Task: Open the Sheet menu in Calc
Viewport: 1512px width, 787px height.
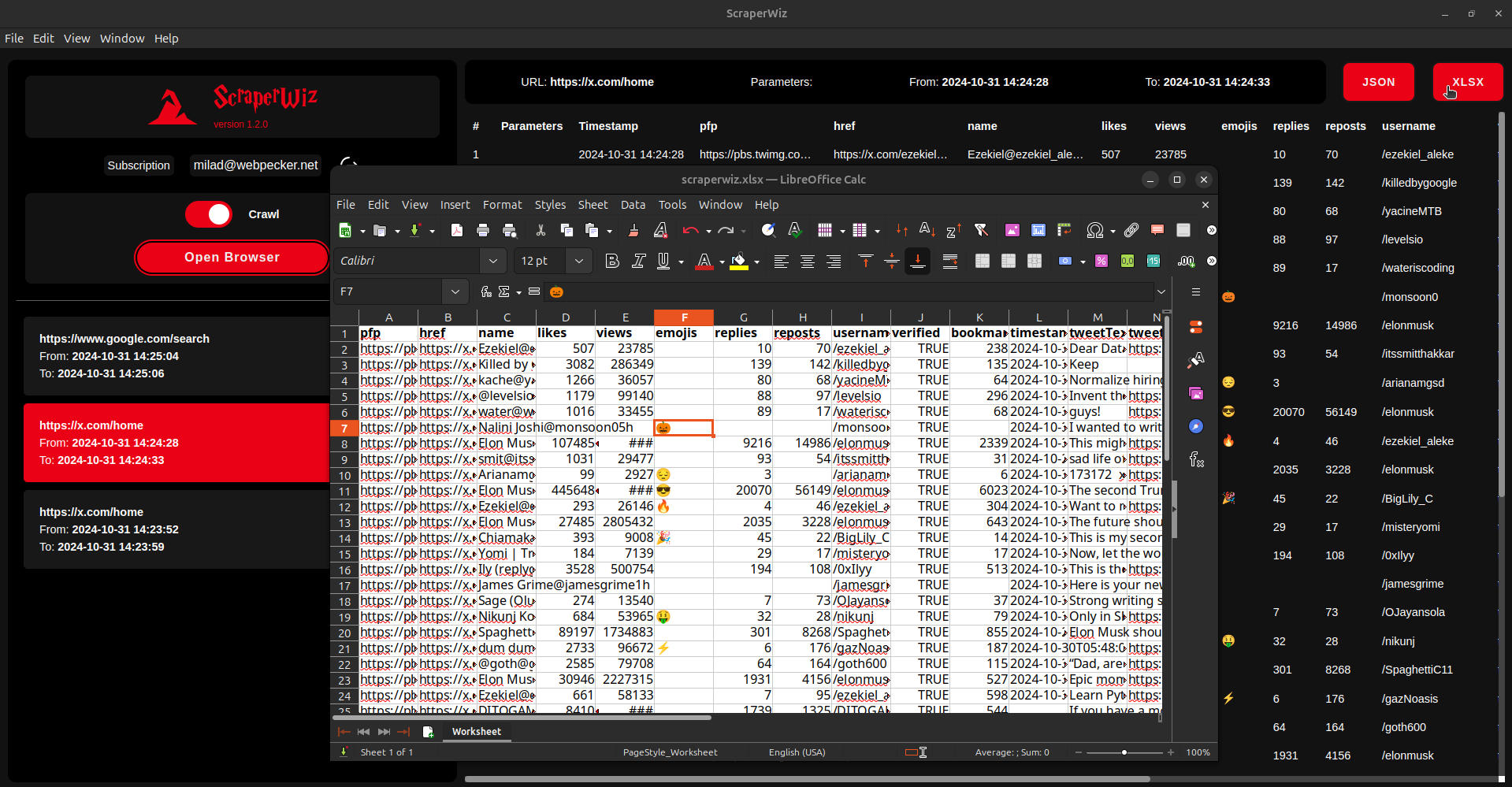Action: pyautogui.click(x=593, y=205)
